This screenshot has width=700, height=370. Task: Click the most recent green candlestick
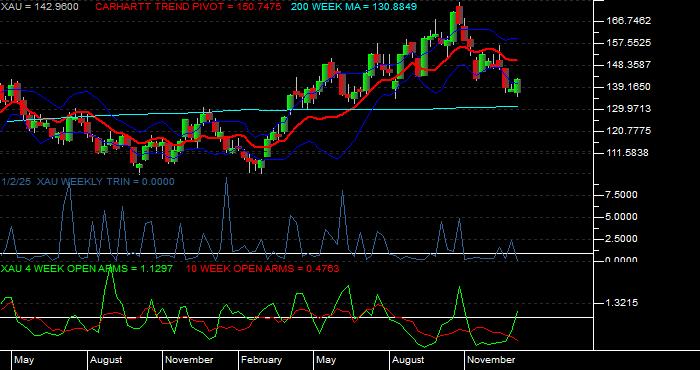[518, 86]
